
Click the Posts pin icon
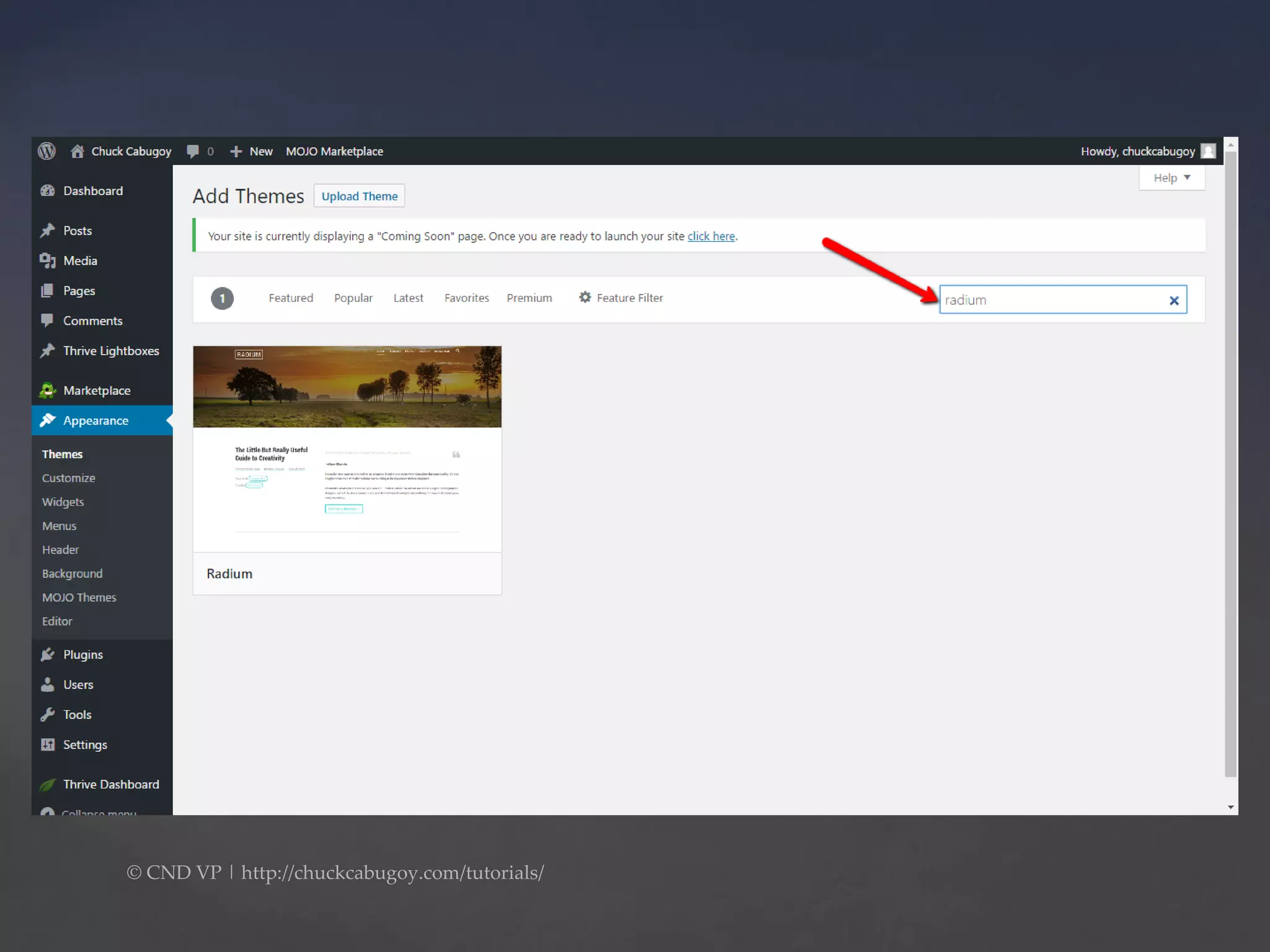(48, 231)
